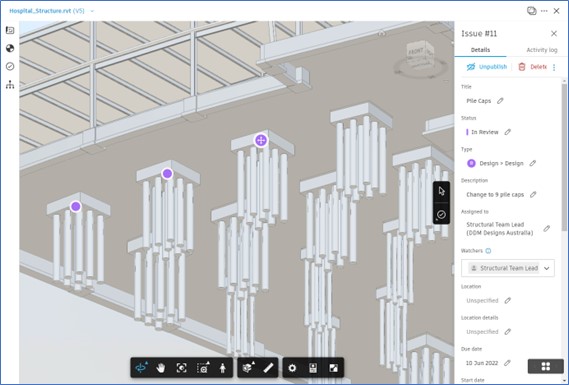Image resolution: width=569 pixels, height=385 pixels.
Task: Click the Fit to View icon
Action: click(x=181, y=368)
